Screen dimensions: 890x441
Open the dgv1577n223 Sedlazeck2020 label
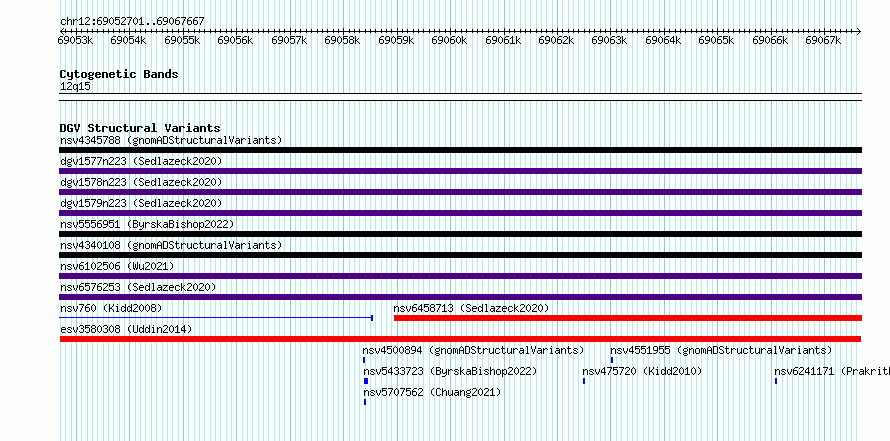[x=141, y=161]
